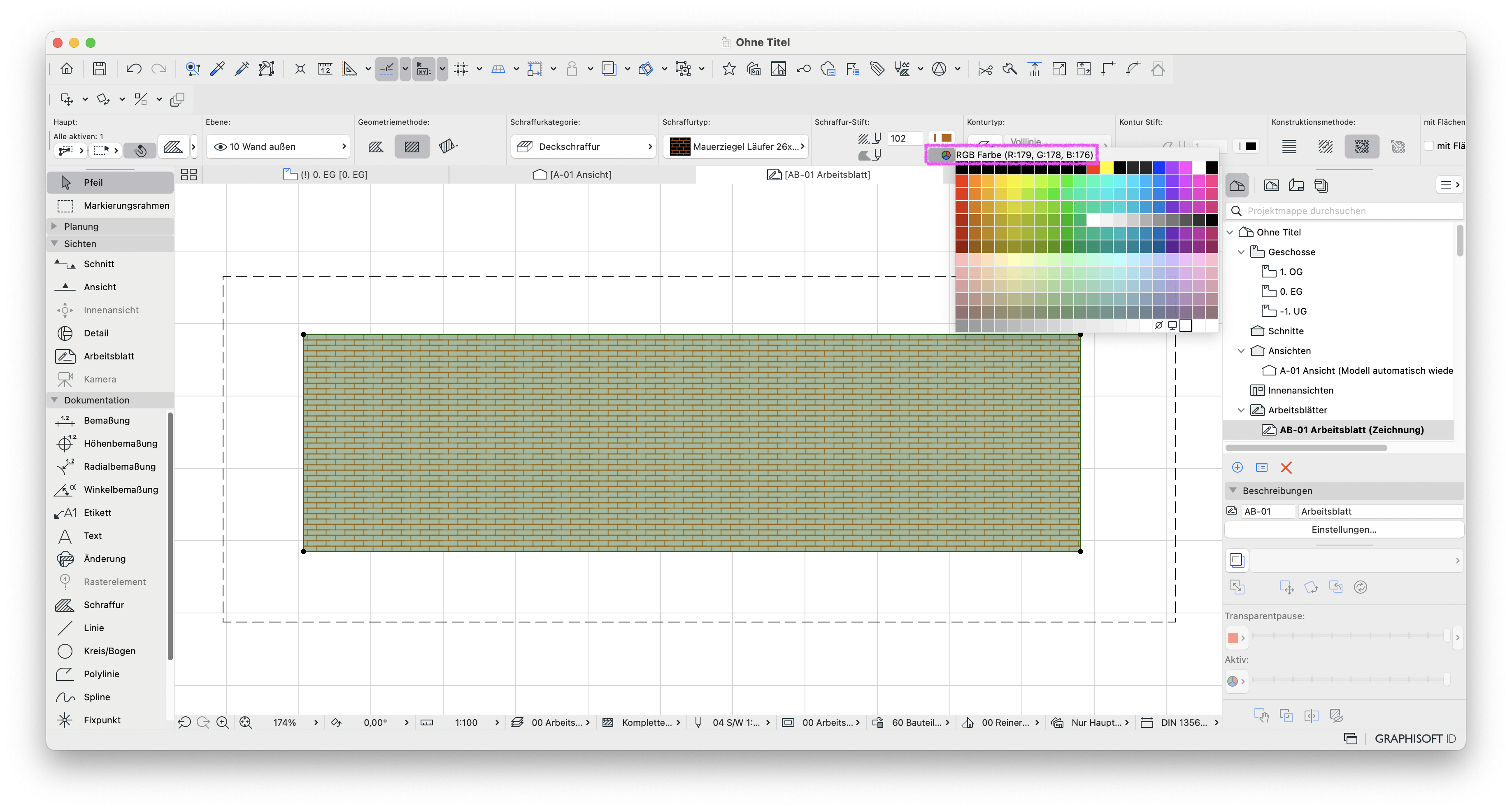Inject parameters with the syringe tool

pyautogui.click(x=242, y=69)
